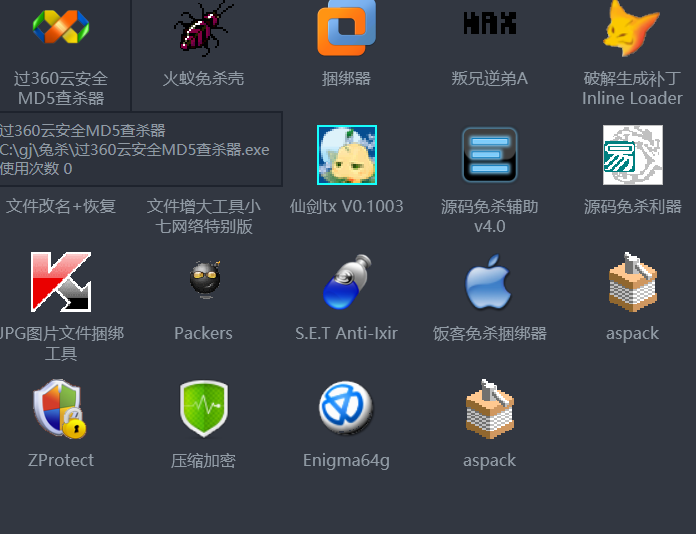Launch the S.E.T Anti-lxir icon
The height and width of the screenshot is (534, 696).
click(348, 281)
